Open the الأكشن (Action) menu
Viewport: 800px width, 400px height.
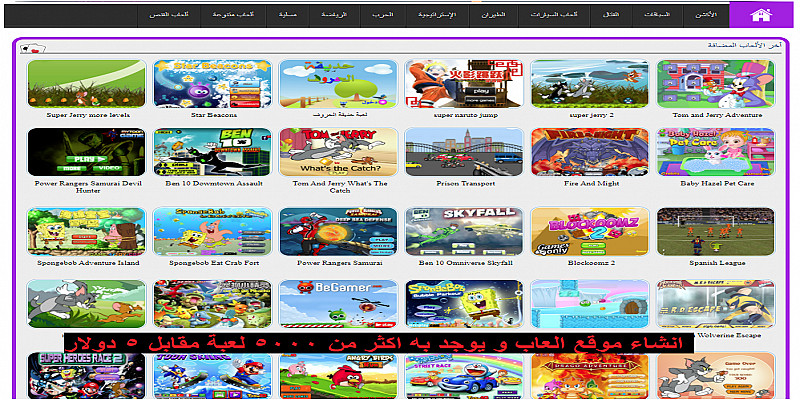(707, 15)
